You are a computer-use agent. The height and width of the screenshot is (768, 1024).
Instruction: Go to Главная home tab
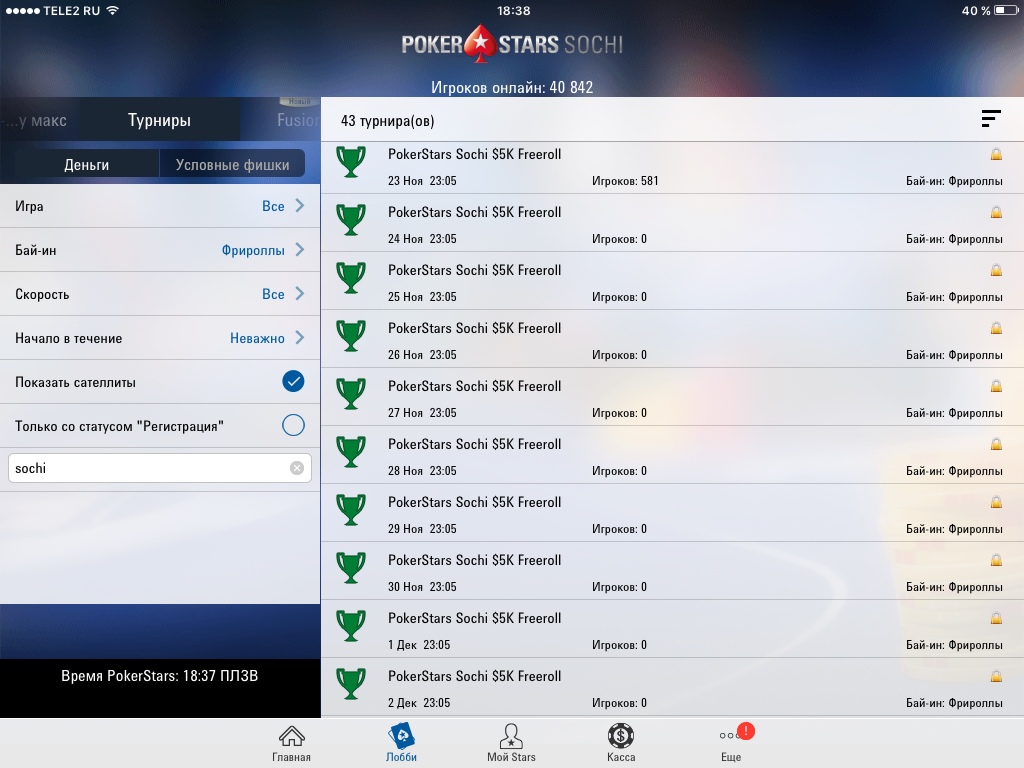(291, 743)
